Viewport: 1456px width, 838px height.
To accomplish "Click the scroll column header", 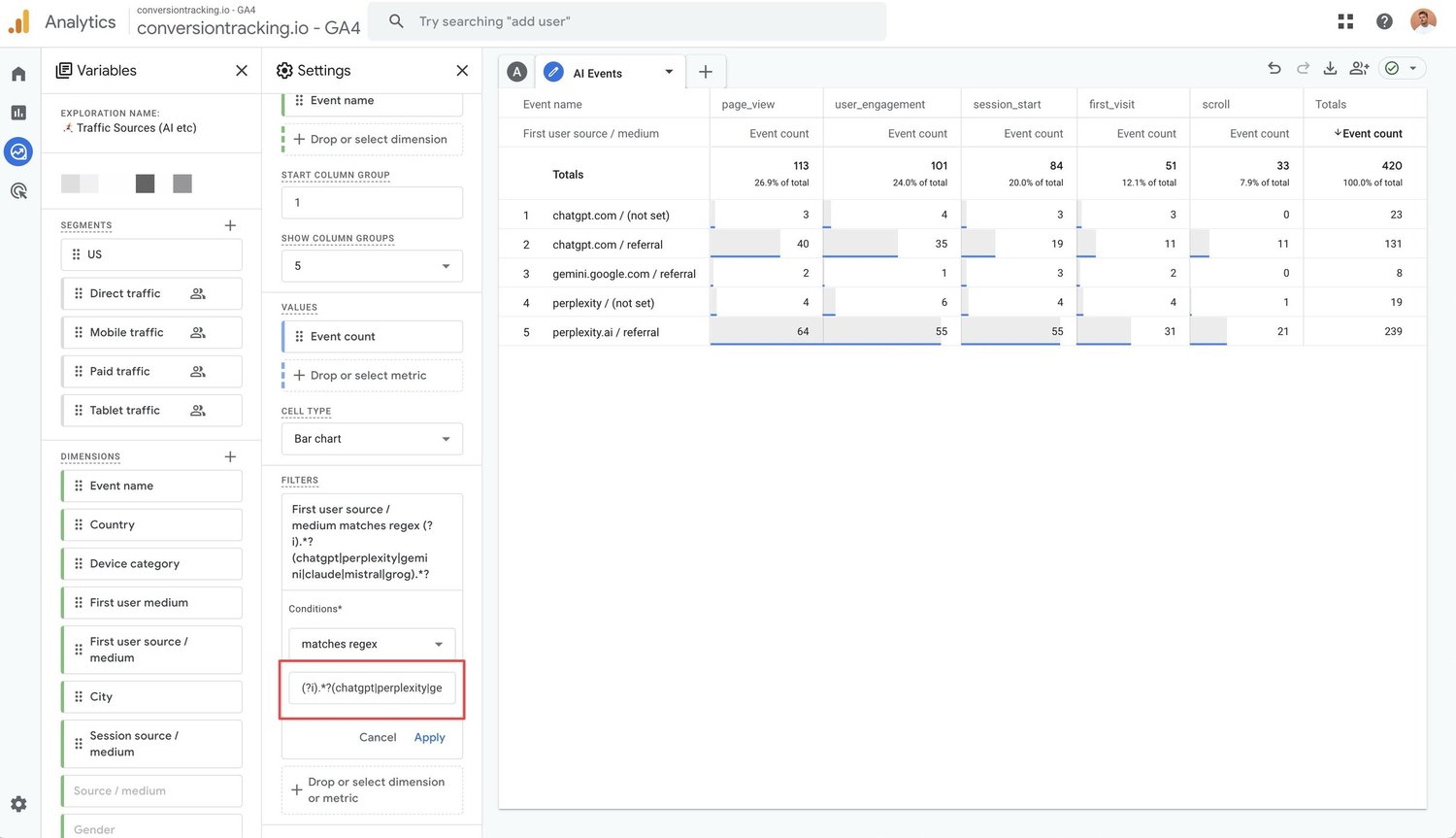I will pos(1215,104).
